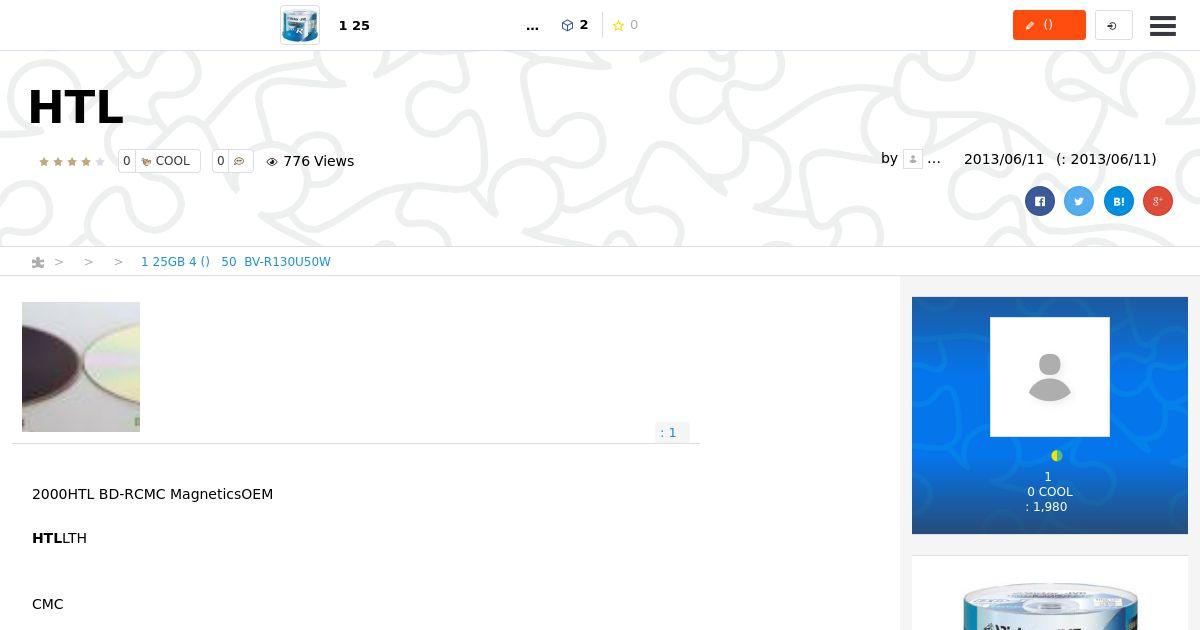The height and width of the screenshot is (630, 1200).
Task: Open the BV-R130U50W breadcrumb link
Action: tap(236, 262)
